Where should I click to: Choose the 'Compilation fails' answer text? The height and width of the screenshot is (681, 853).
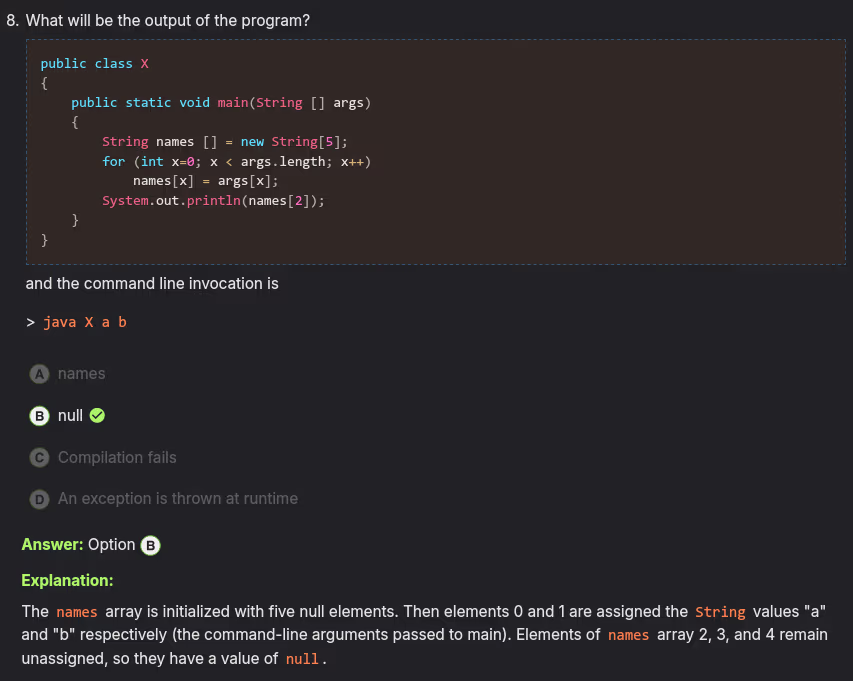pos(117,458)
